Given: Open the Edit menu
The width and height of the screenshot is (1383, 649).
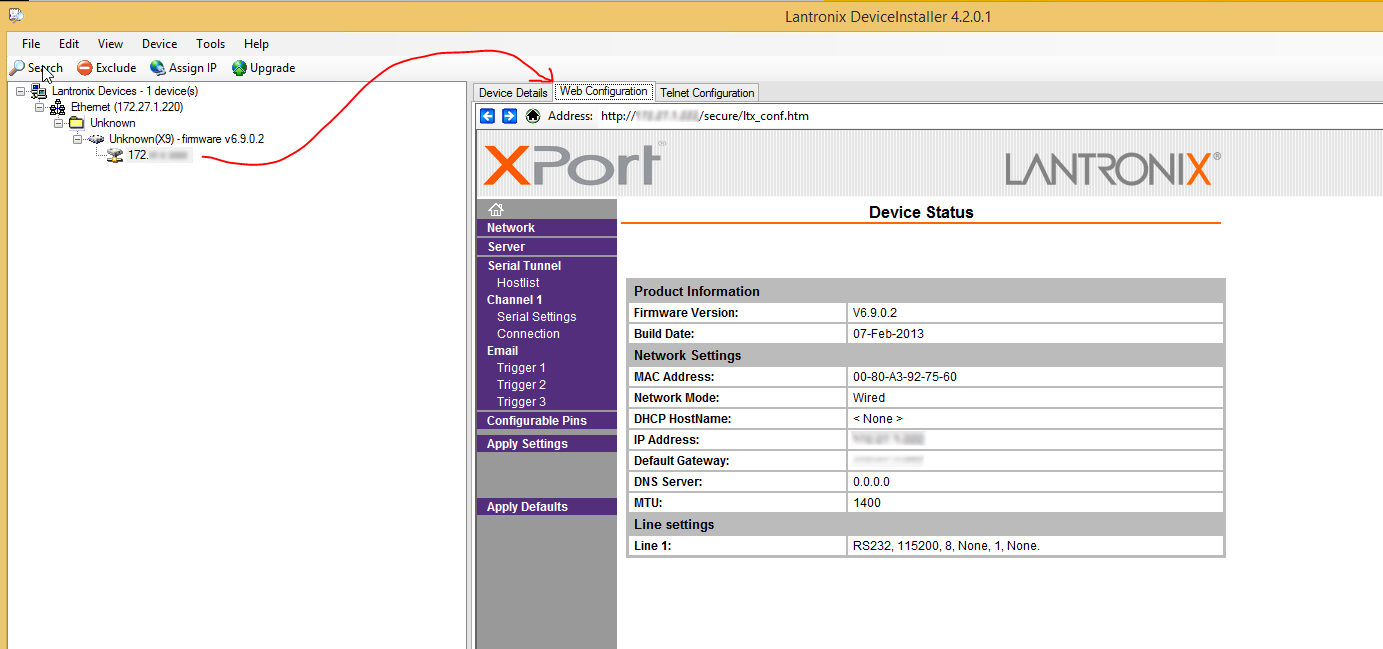Looking at the screenshot, I should click(x=69, y=44).
